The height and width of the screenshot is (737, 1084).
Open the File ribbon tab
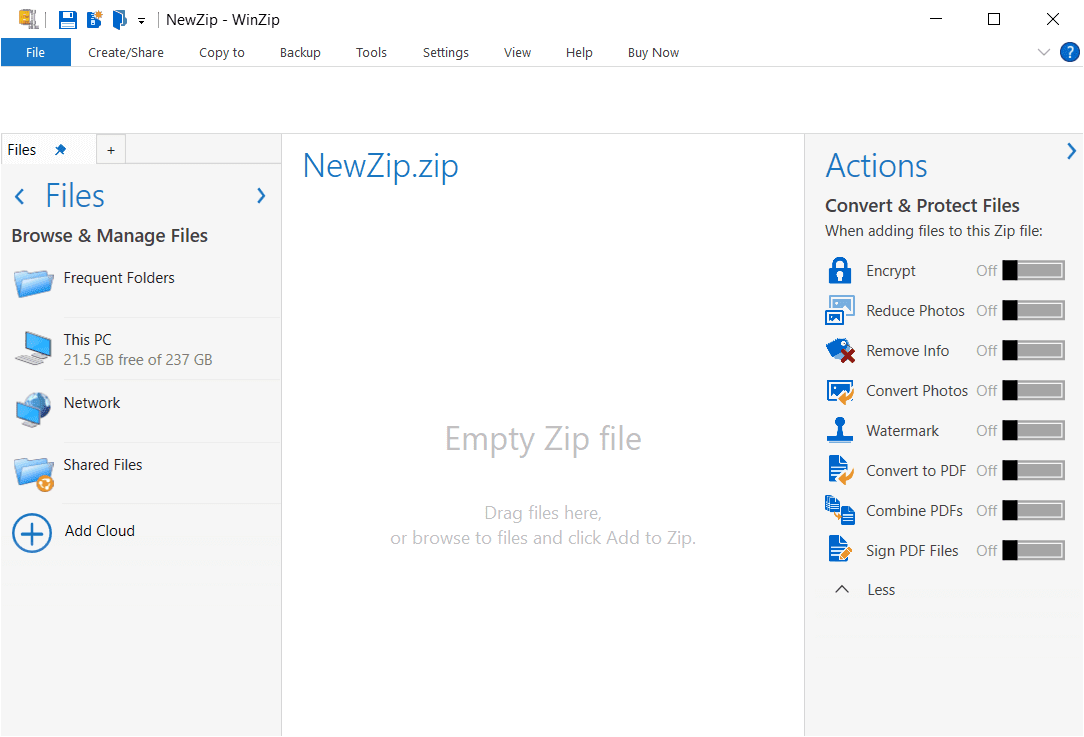pyautogui.click(x=35, y=53)
